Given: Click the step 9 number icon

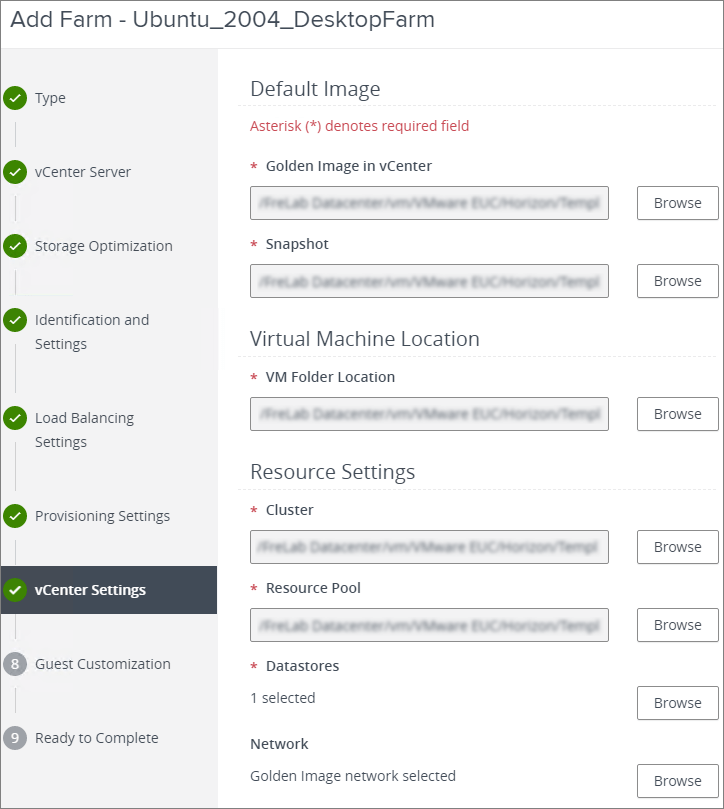Looking at the screenshot, I should [x=15, y=738].
